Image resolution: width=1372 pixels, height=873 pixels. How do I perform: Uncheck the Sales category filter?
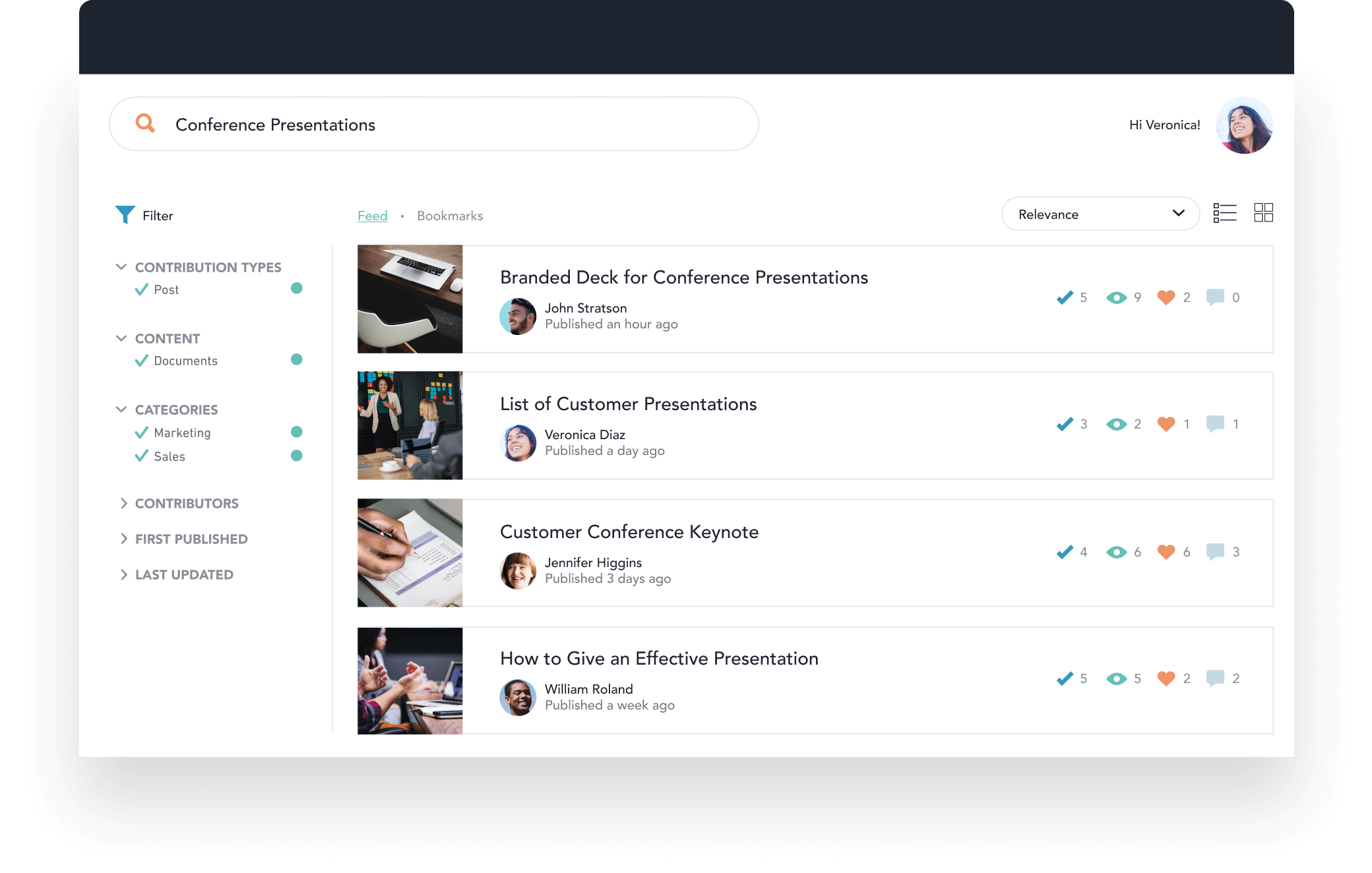(x=140, y=456)
